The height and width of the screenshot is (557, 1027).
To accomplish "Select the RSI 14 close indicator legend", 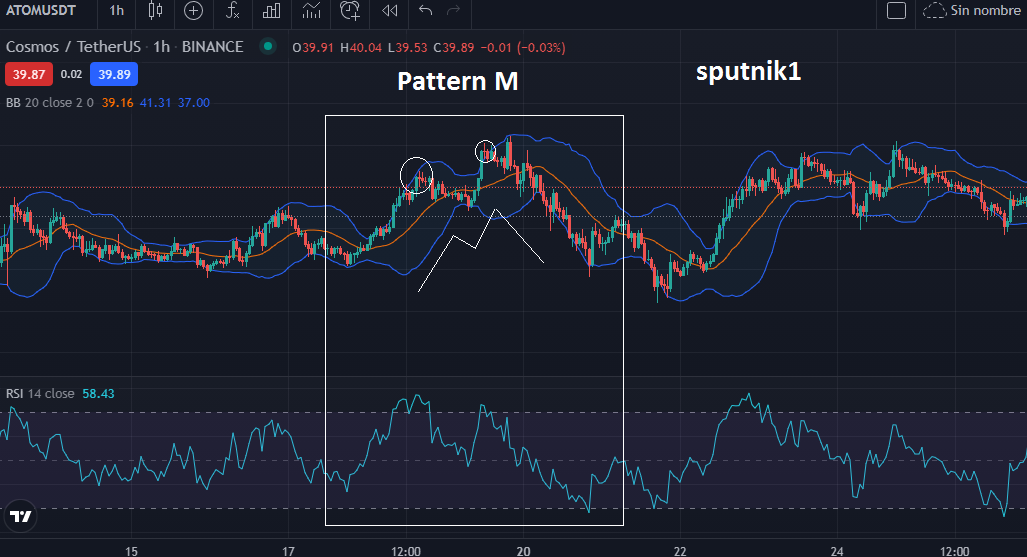I will (x=40, y=394).
